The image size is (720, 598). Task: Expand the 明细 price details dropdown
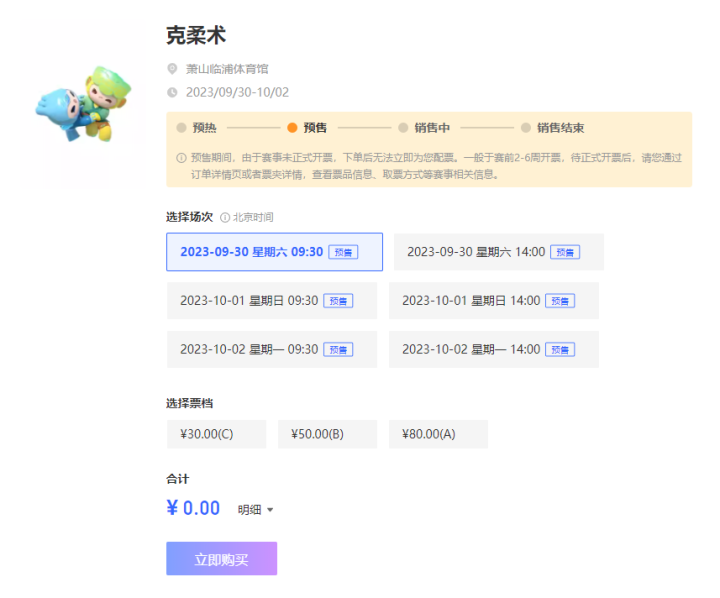pos(255,510)
